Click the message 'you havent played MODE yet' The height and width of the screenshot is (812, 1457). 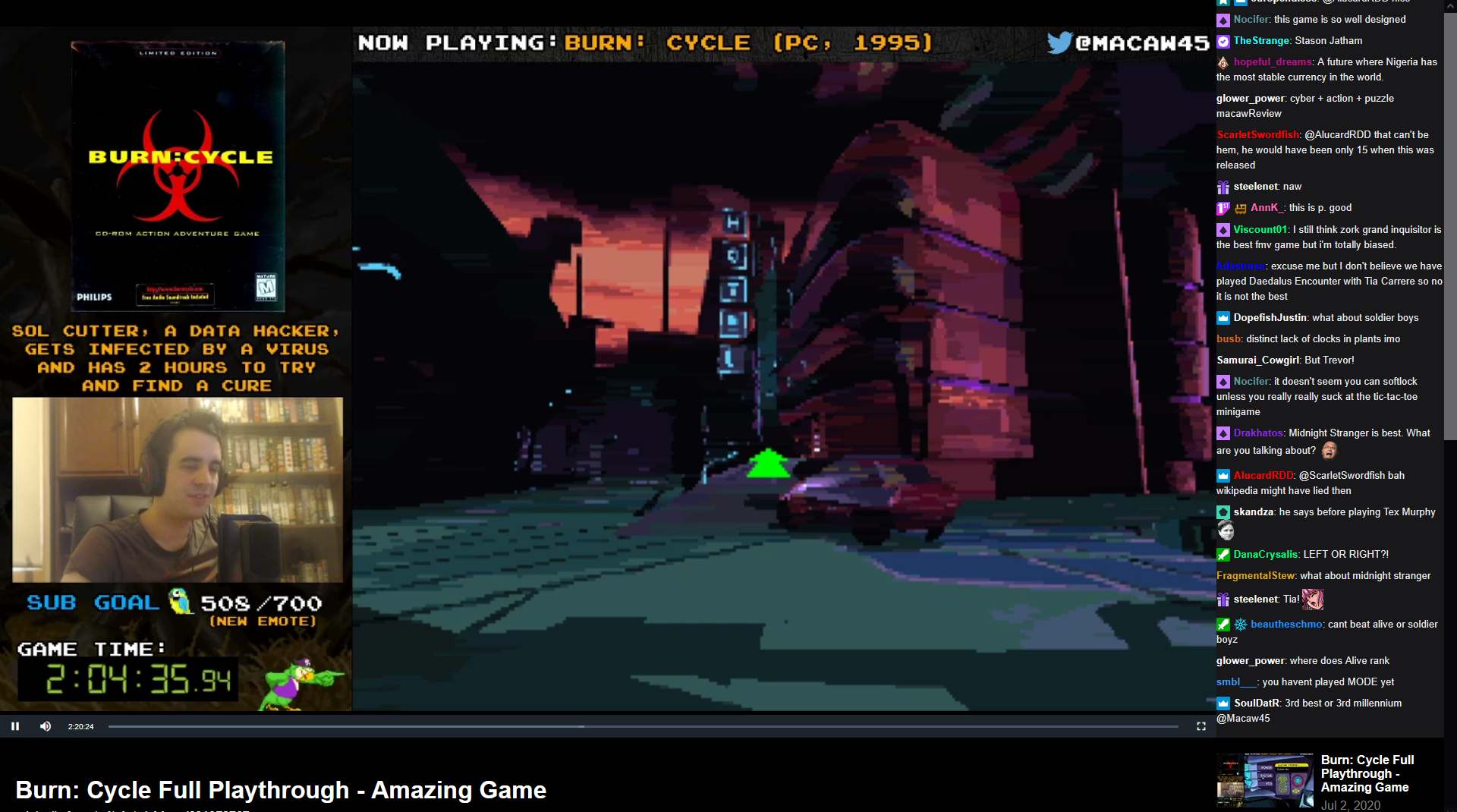[x=1328, y=682]
